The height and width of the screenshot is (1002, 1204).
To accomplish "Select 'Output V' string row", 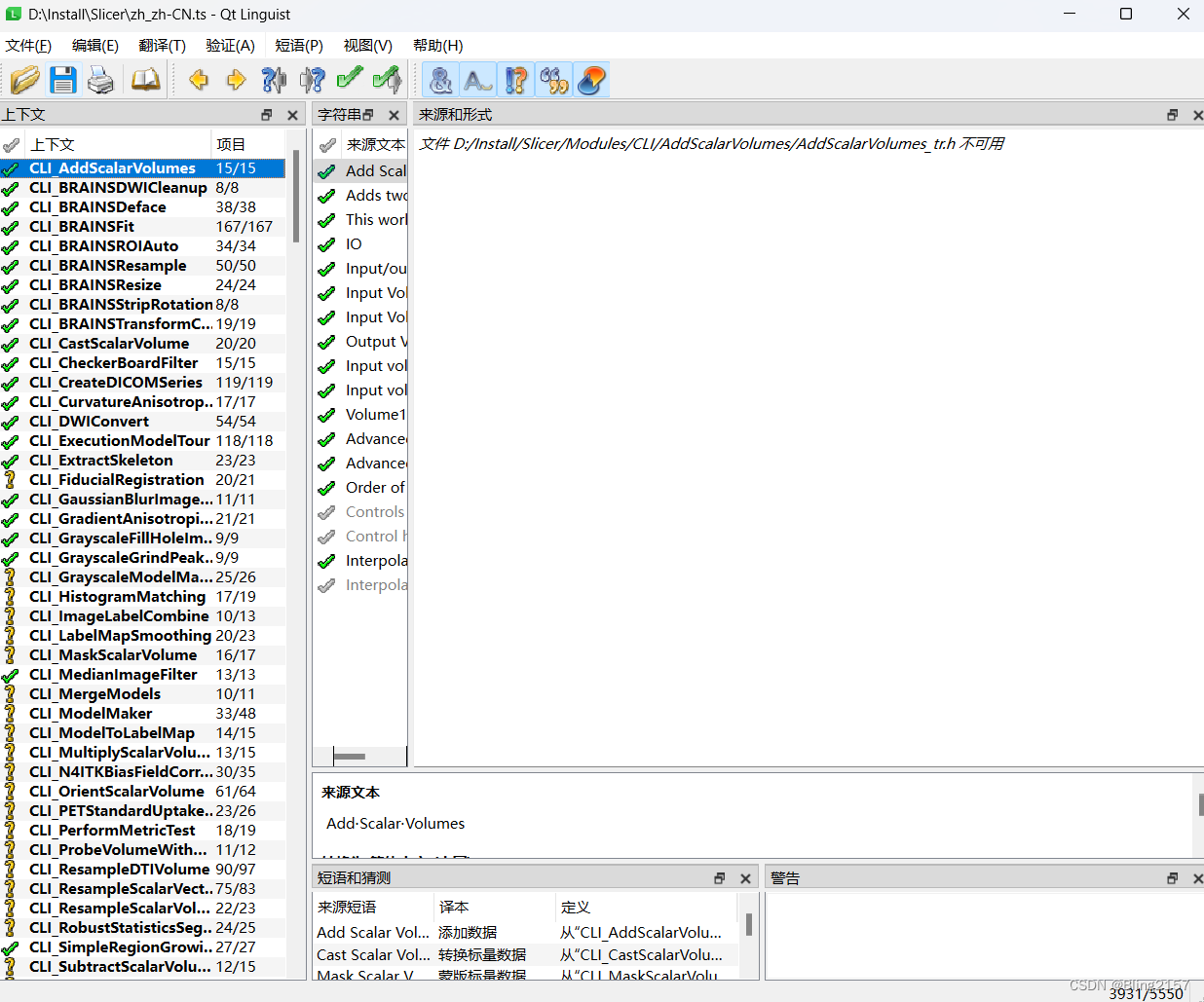I will [x=360, y=342].
